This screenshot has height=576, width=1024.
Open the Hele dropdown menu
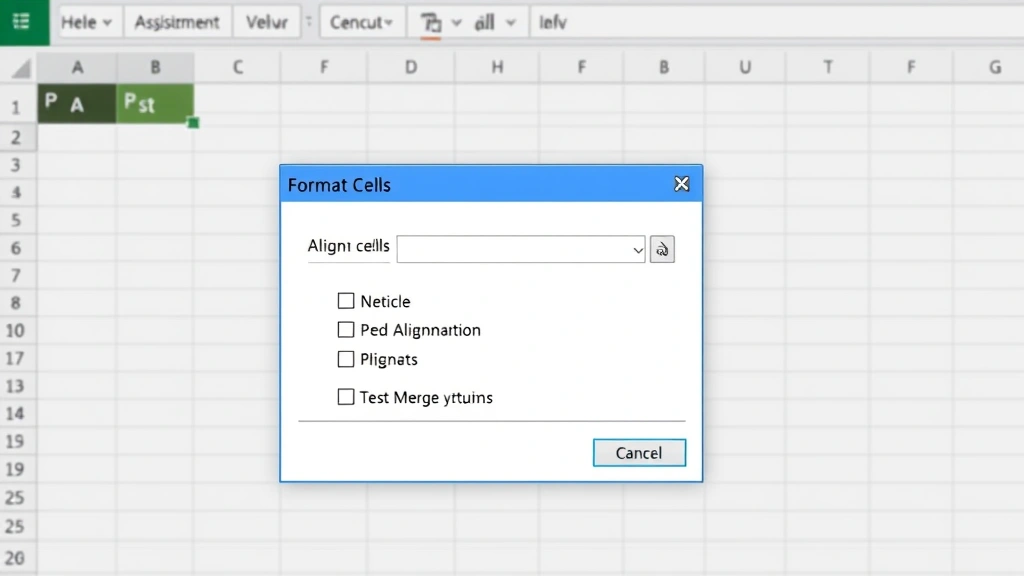87,21
